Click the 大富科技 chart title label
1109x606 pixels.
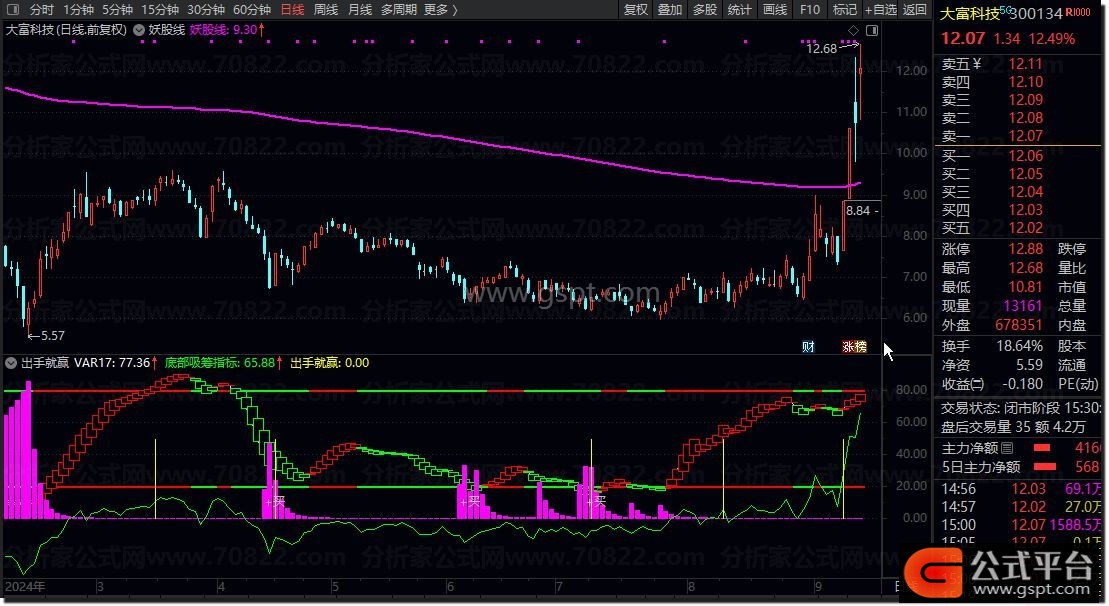[66, 30]
